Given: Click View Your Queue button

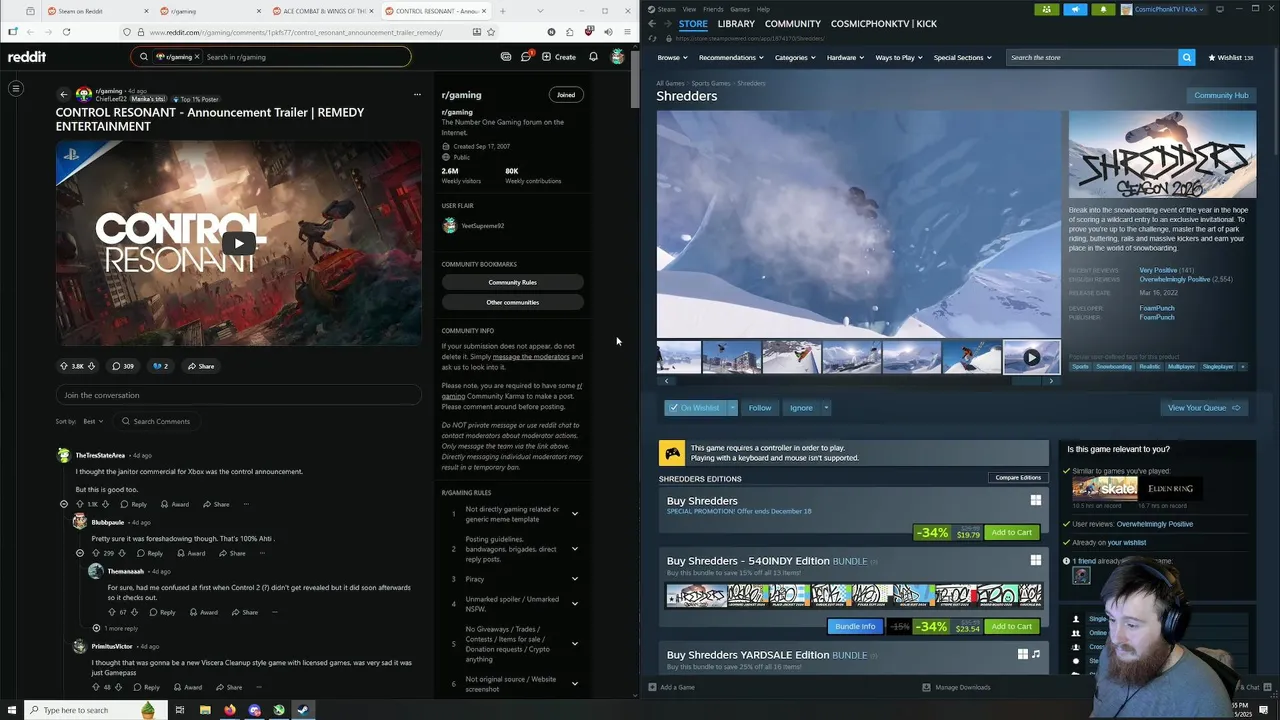Looking at the screenshot, I should 1204,408.
